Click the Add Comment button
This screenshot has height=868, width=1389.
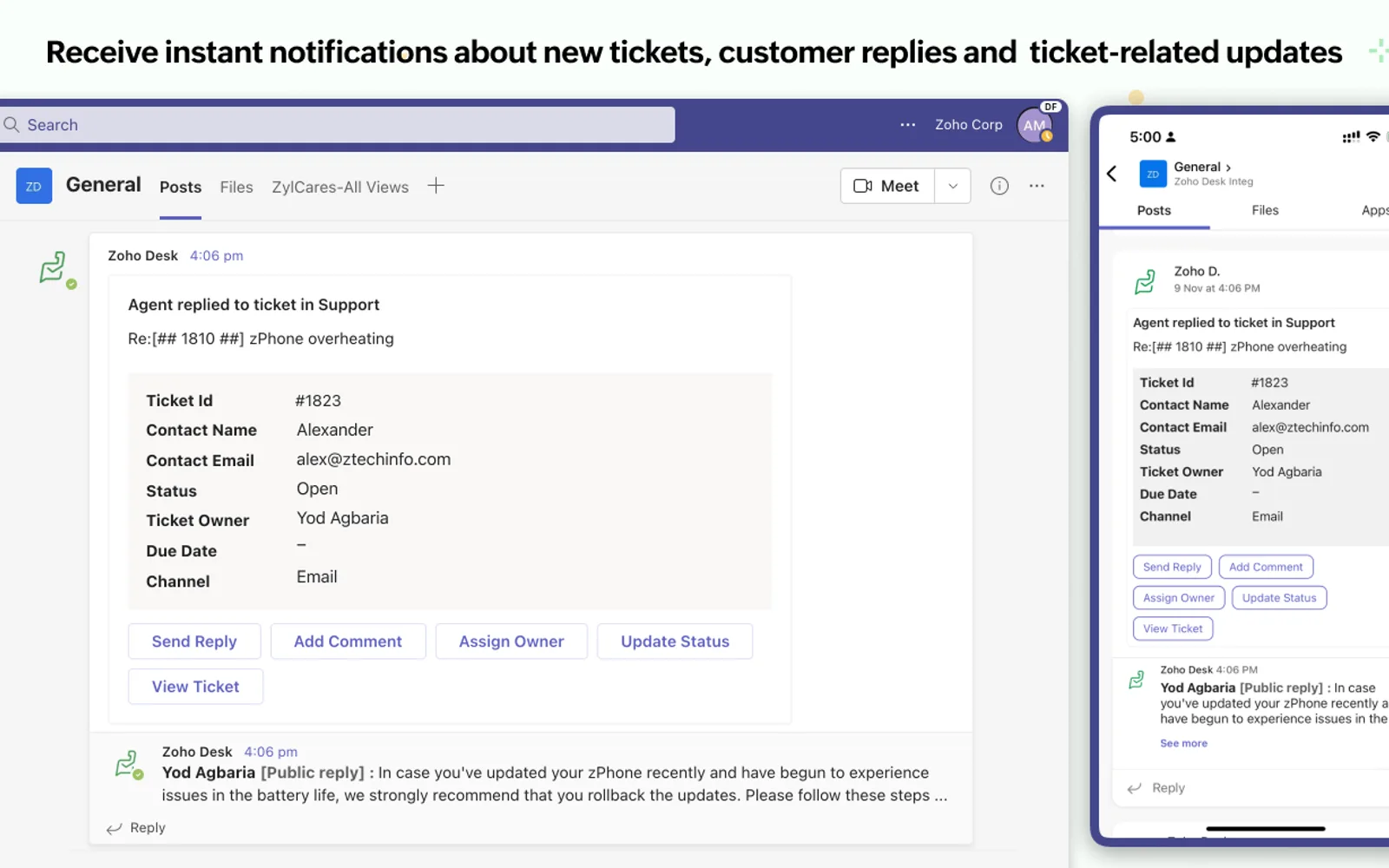[x=348, y=641]
